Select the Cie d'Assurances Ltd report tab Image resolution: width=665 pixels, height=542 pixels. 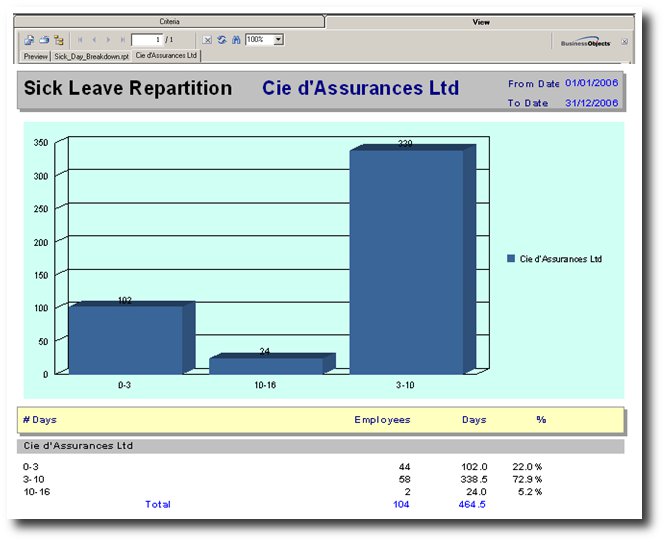tap(166, 57)
